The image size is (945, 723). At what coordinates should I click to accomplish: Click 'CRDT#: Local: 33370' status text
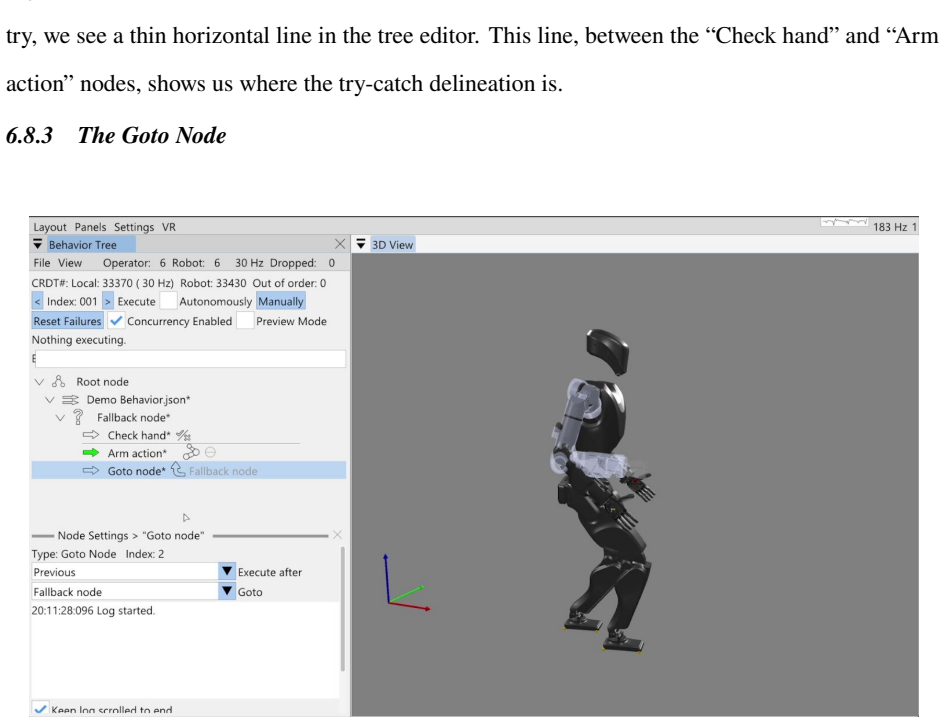tap(83, 283)
